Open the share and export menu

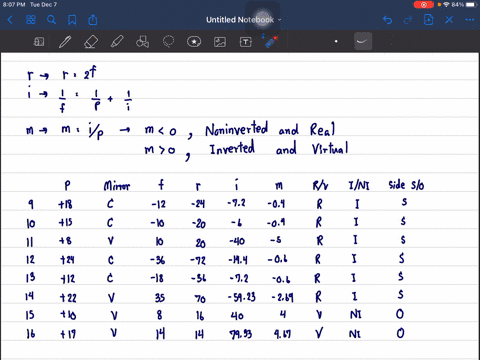coord(93,20)
